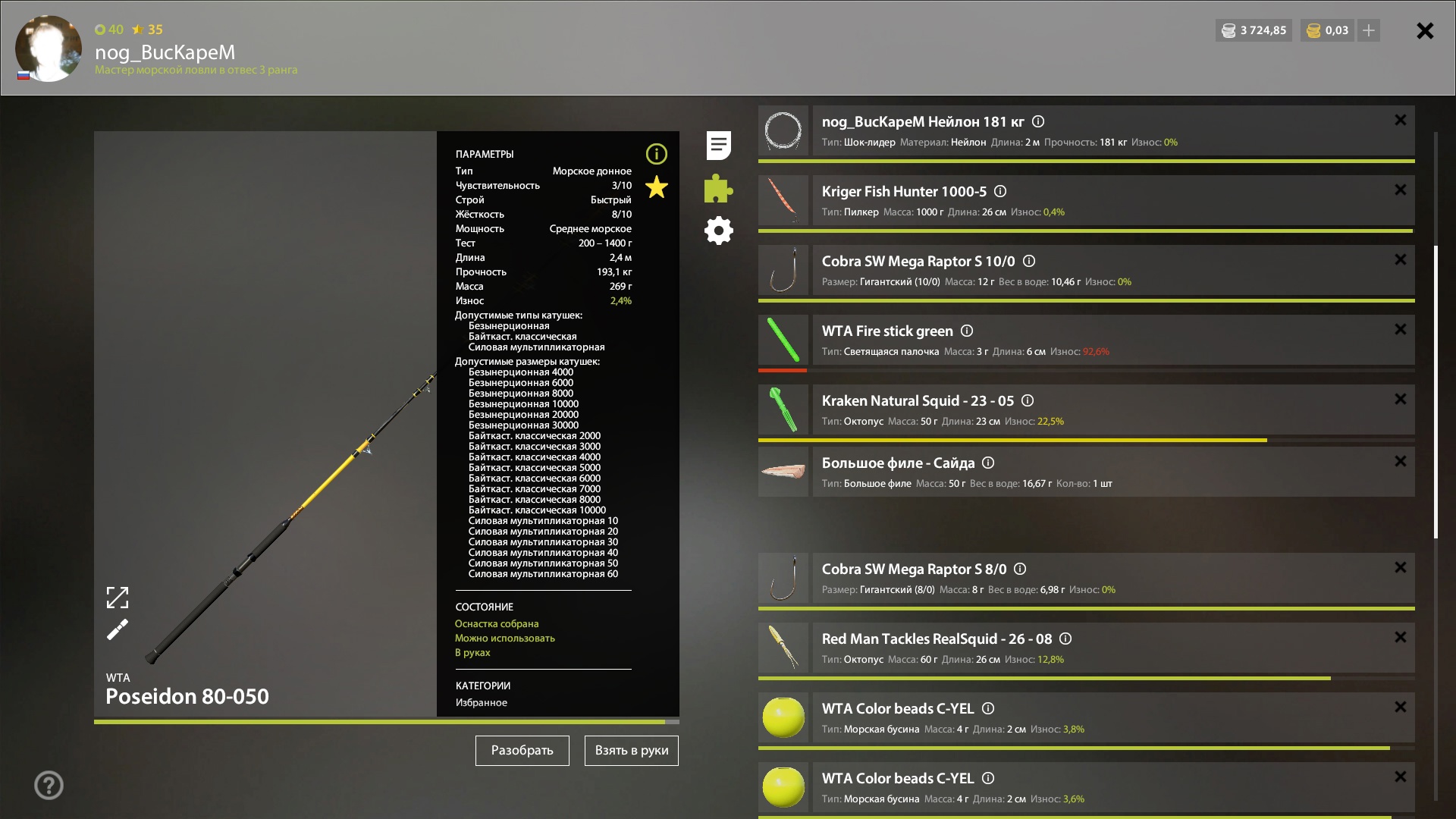
Task: Click the WTA Fire stick green title
Action: pyautogui.click(x=887, y=331)
